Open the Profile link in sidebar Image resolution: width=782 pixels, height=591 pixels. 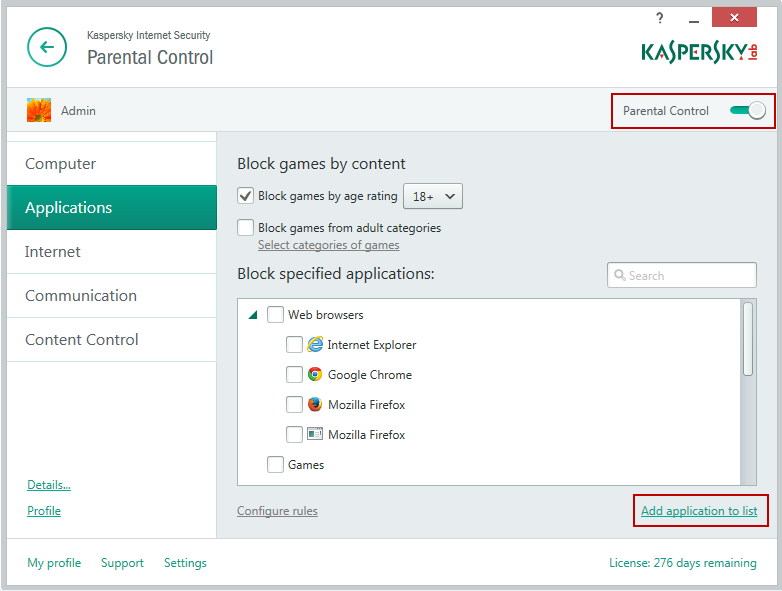pyautogui.click(x=44, y=511)
